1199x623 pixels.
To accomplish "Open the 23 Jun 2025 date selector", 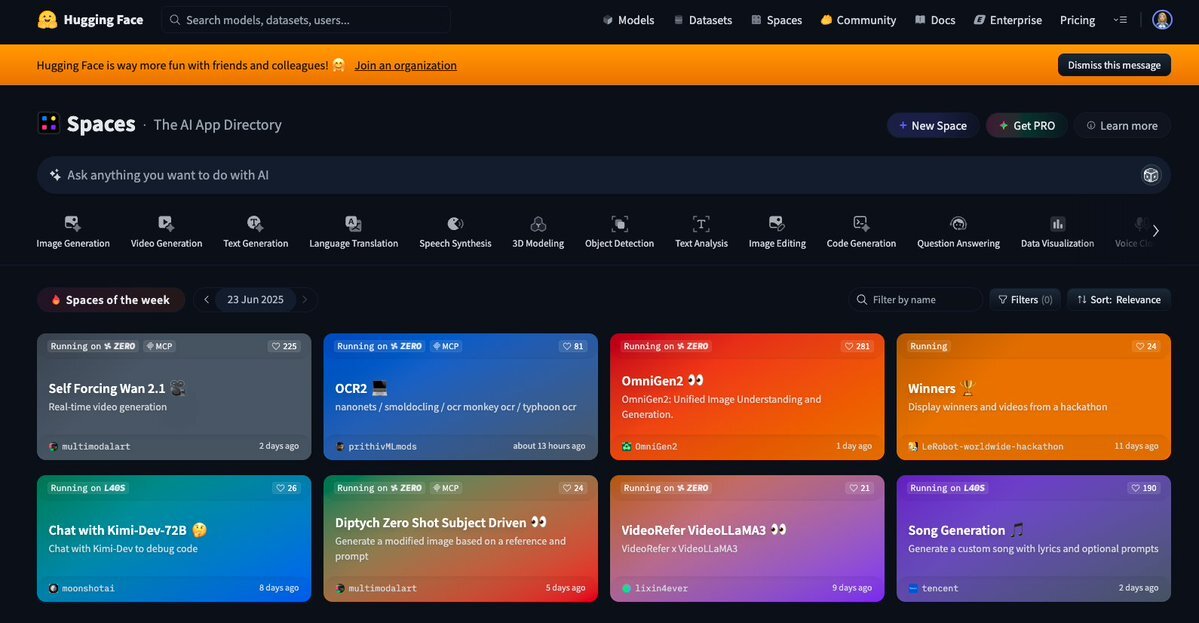I will pos(255,300).
